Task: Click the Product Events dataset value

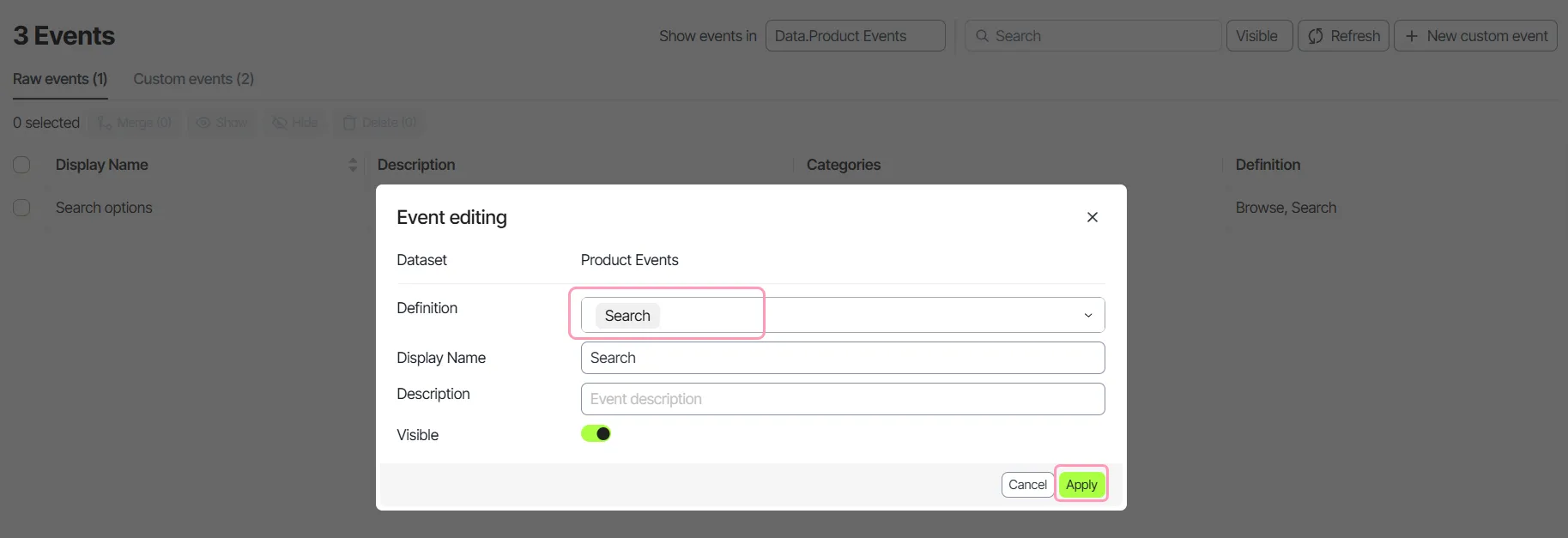Action: click(x=629, y=260)
